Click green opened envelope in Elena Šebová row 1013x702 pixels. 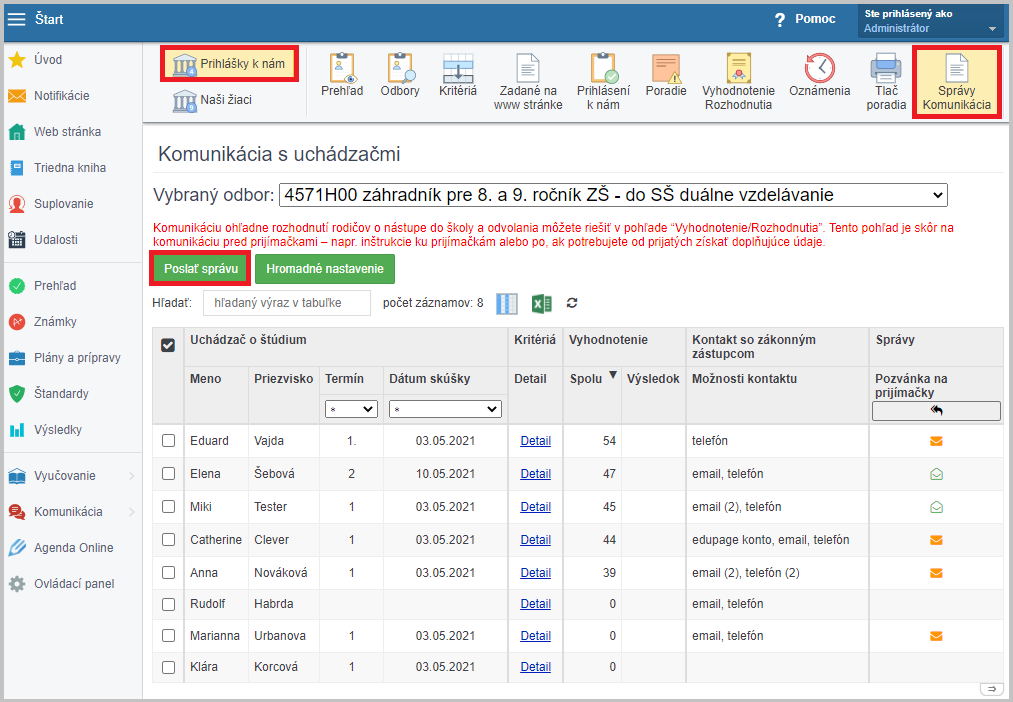tap(936, 474)
